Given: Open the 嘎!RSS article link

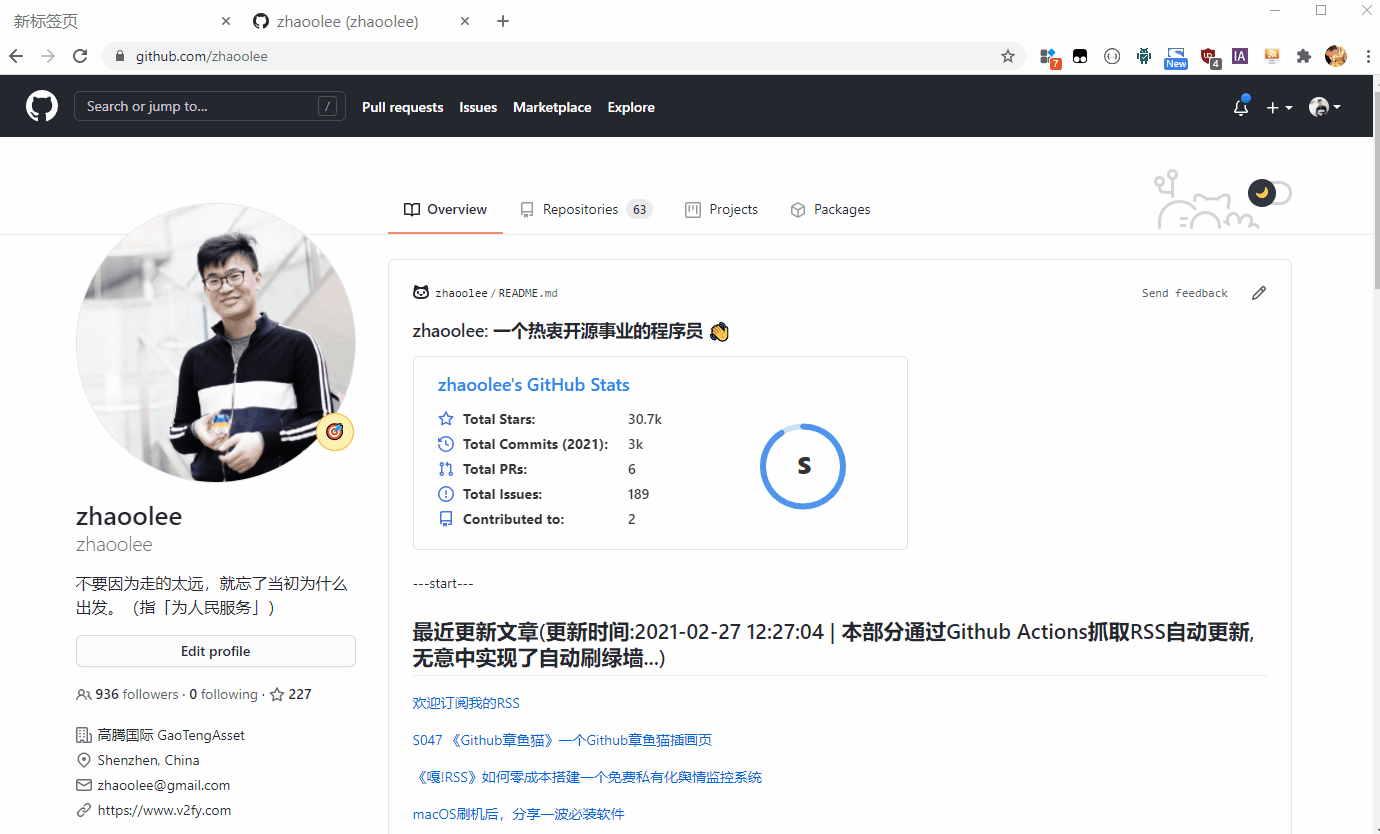Looking at the screenshot, I should (x=587, y=777).
